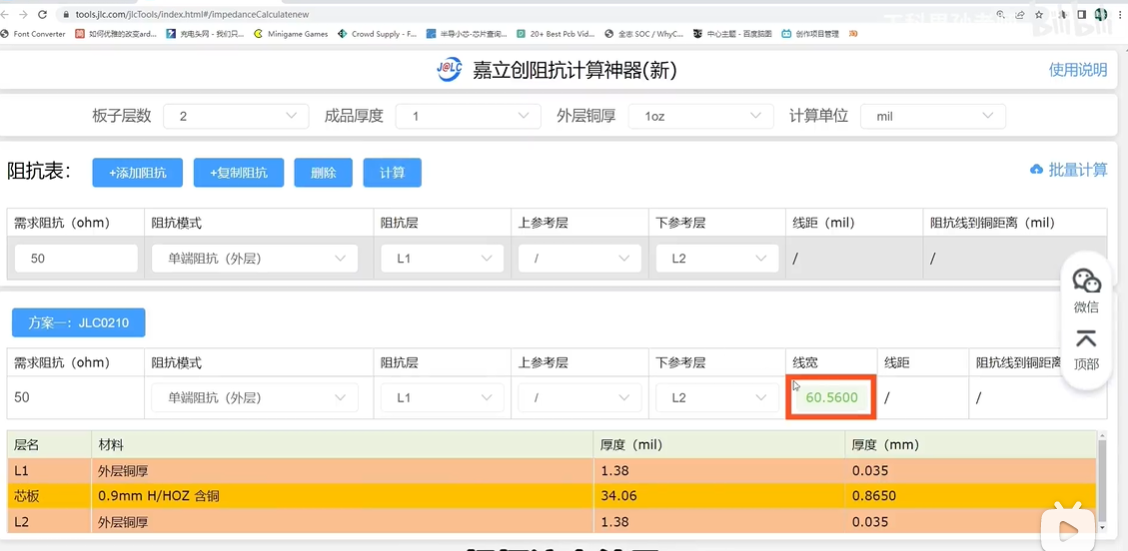Open the 外层铜厚 dropdown showing 1oz
Screen dimensions: 1128x551
tap(701, 116)
